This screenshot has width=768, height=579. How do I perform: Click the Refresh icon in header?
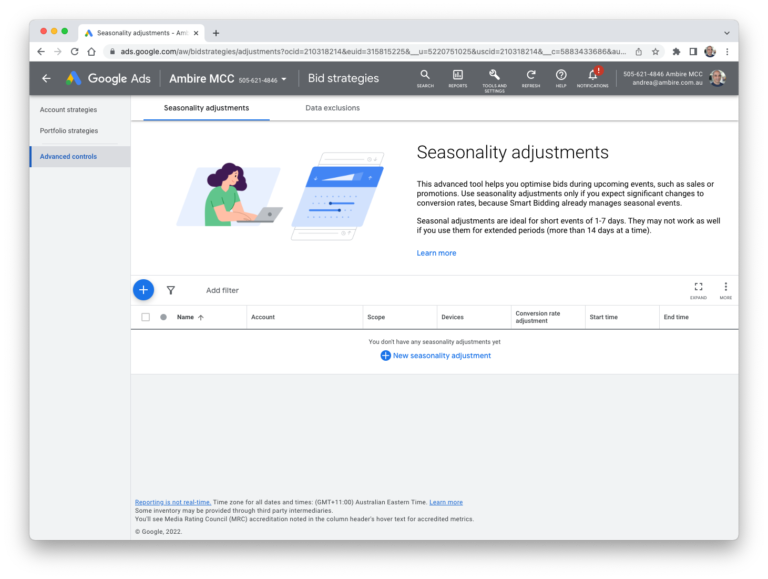(531, 78)
